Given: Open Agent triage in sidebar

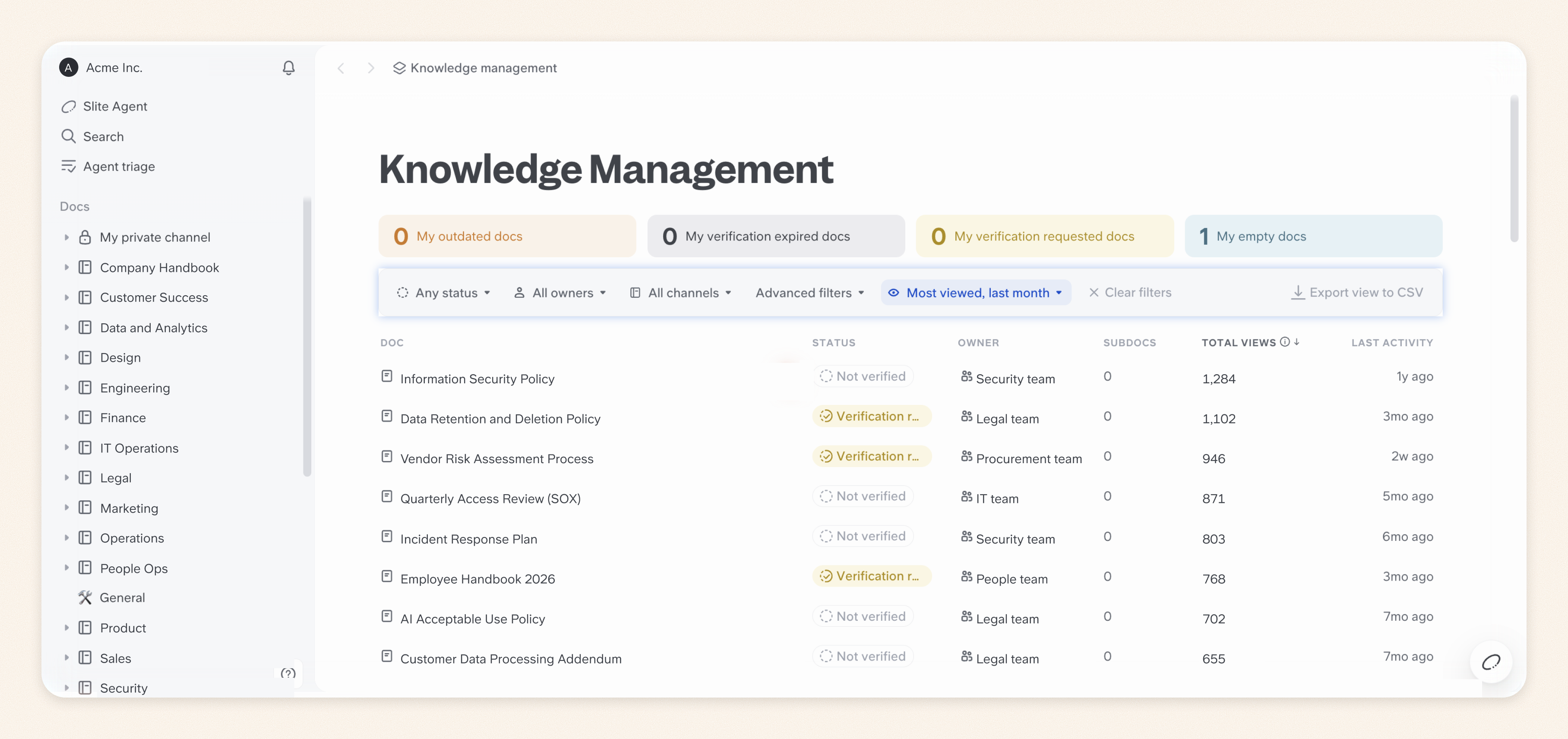Looking at the screenshot, I should (108, 166).
